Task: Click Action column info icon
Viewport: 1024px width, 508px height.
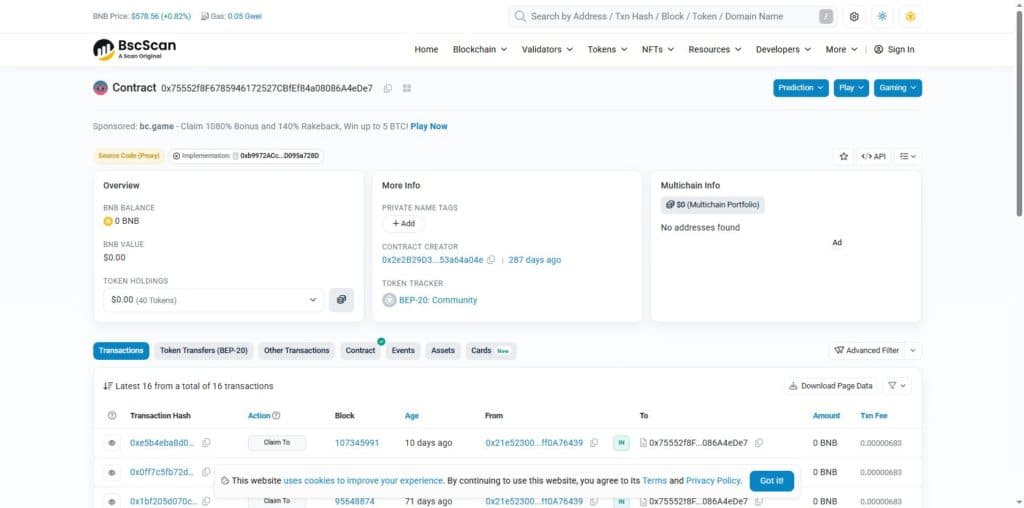Action: (276, 415)
